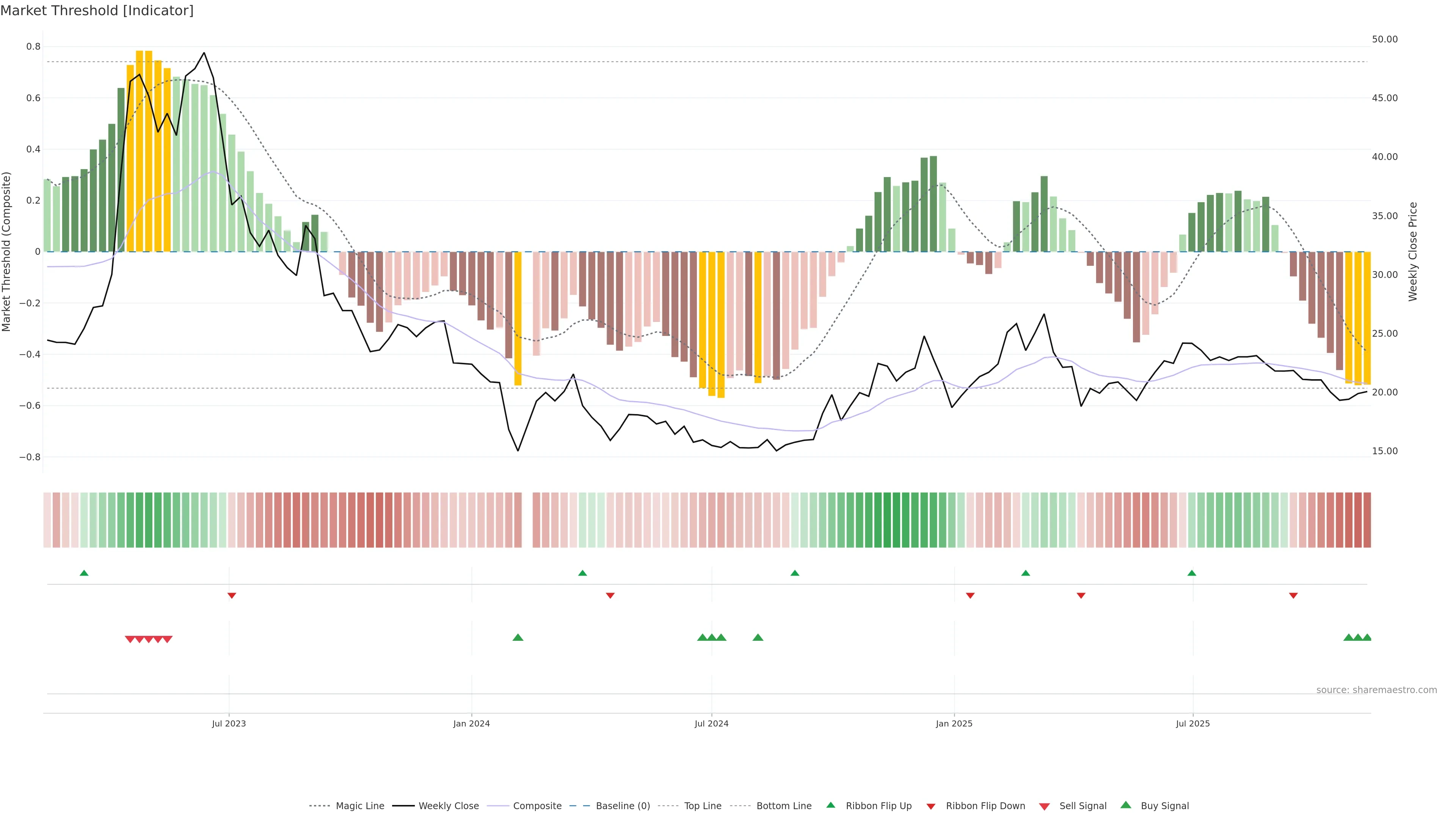Click the first Ribbon Flip Up triangle marker
The width and height of the screenshot is (1456, 819).
point(84,573)
